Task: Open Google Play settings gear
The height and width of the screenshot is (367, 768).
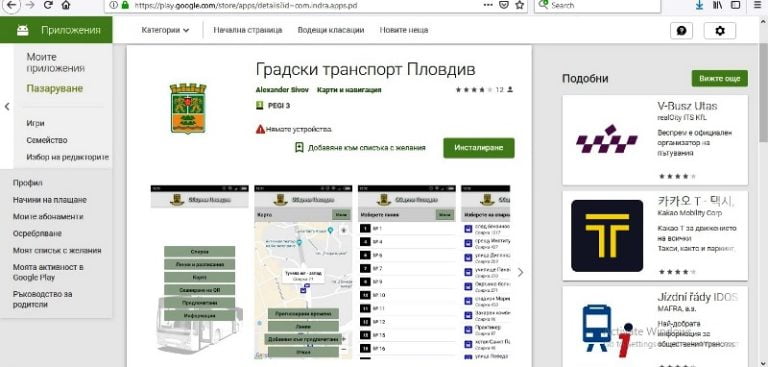Action: (720, 30)
